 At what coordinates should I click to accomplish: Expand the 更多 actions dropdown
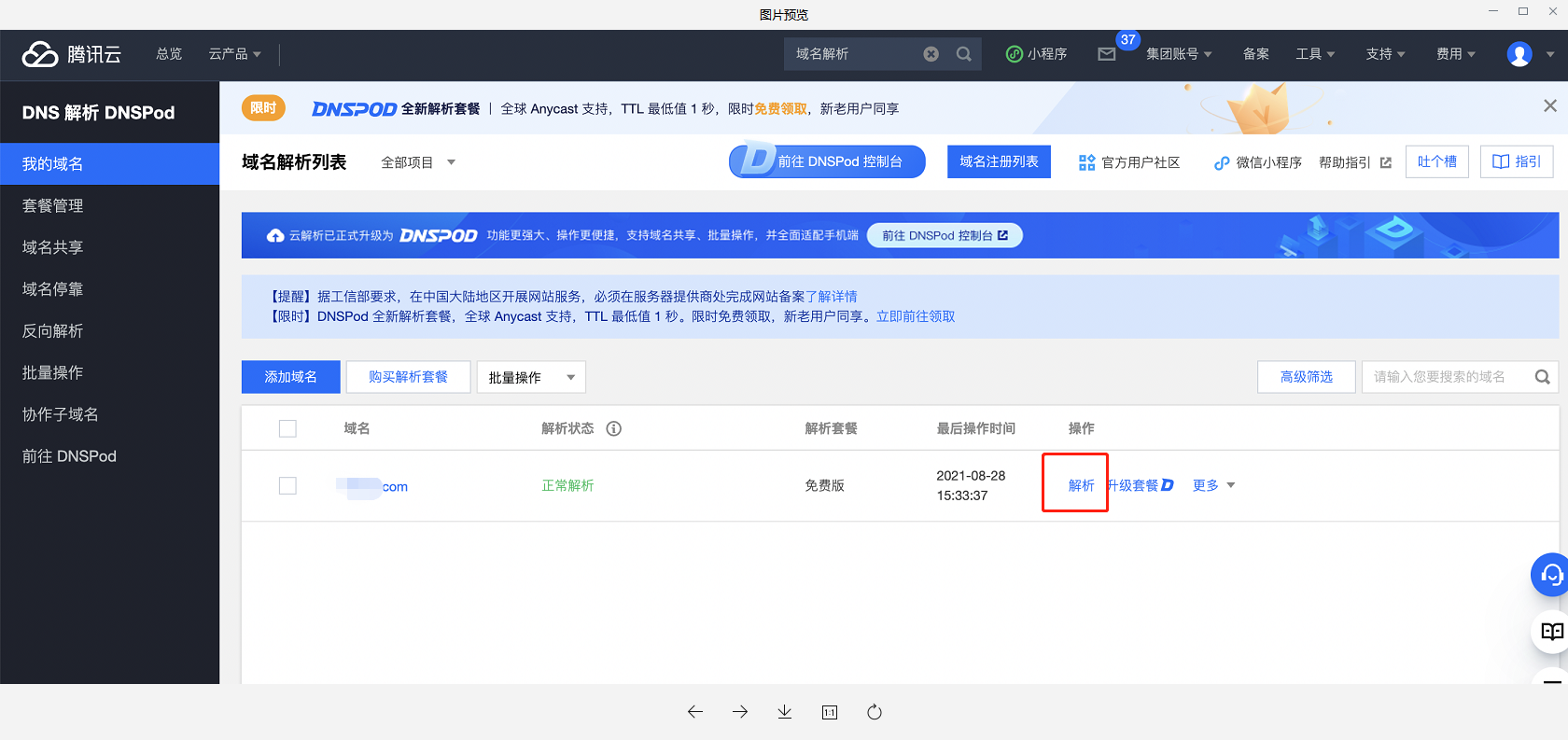pos(1213,485)
